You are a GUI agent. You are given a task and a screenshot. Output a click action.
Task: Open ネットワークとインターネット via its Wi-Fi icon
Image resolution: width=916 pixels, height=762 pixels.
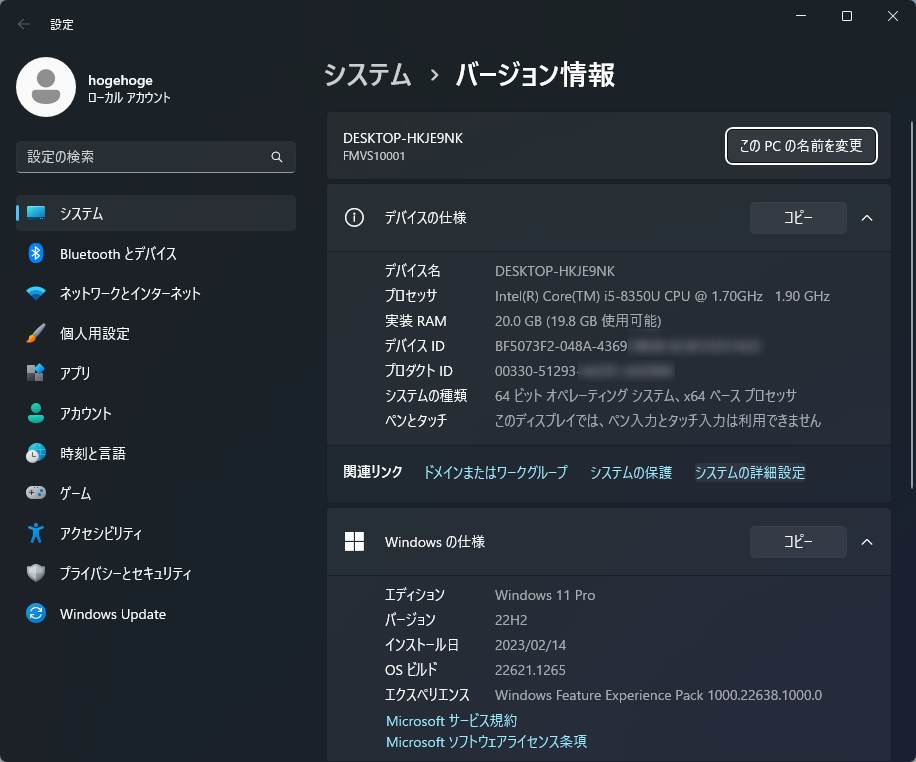[x=36, y=294]
